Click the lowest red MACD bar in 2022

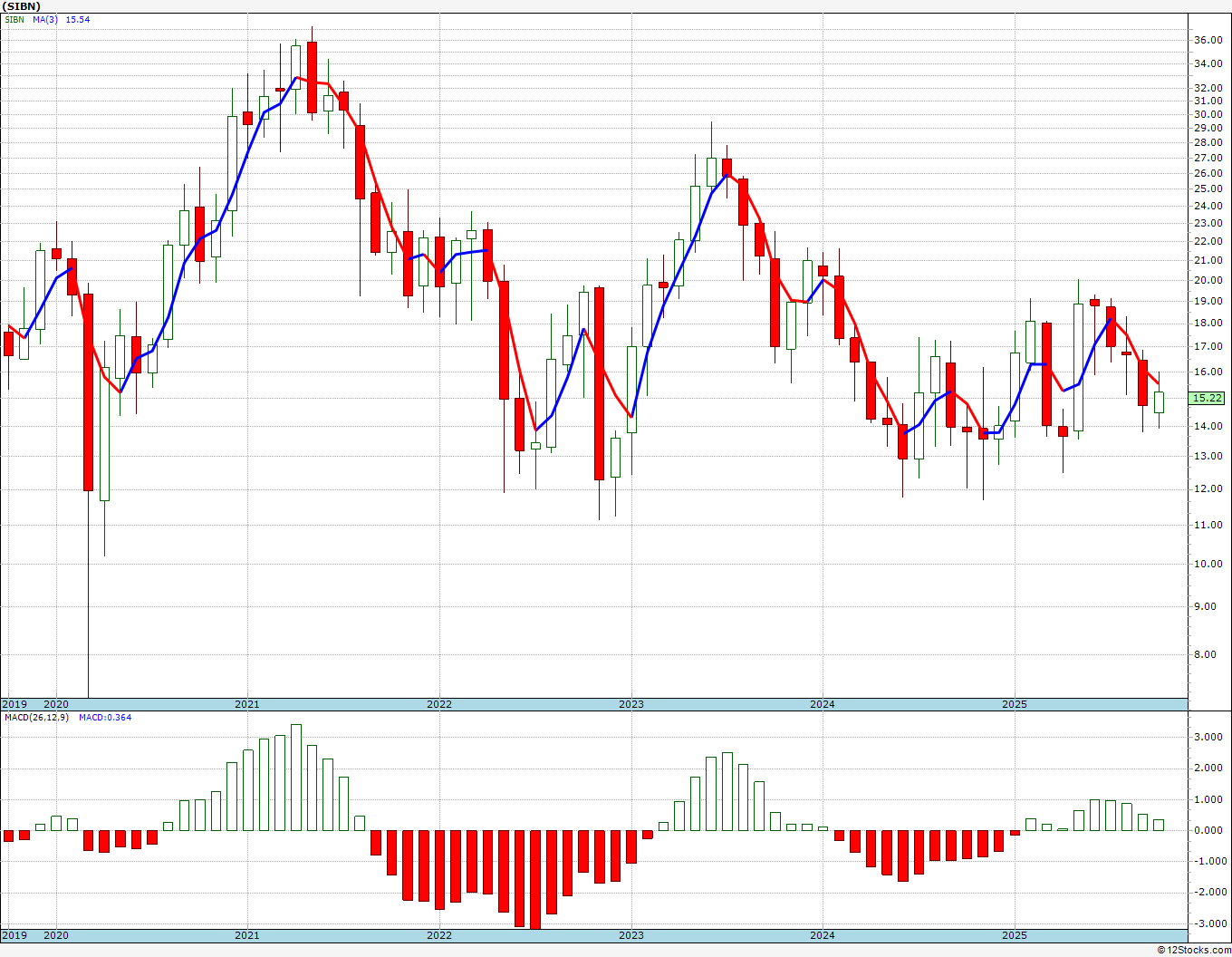pyautogui.click(x=535, y=879)
